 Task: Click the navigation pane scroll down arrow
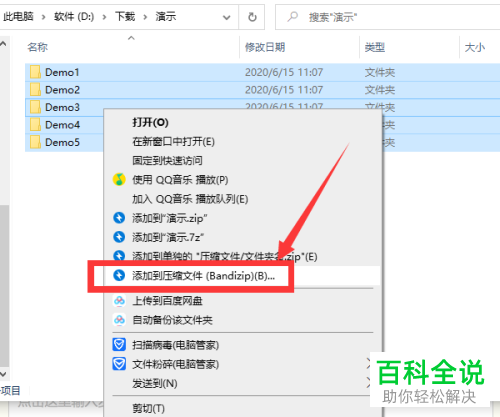[x=3, y=374]
